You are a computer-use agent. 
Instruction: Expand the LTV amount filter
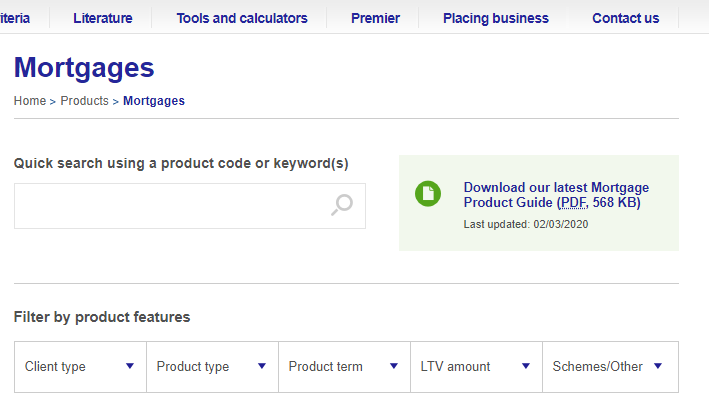click(x=477, y=367)
